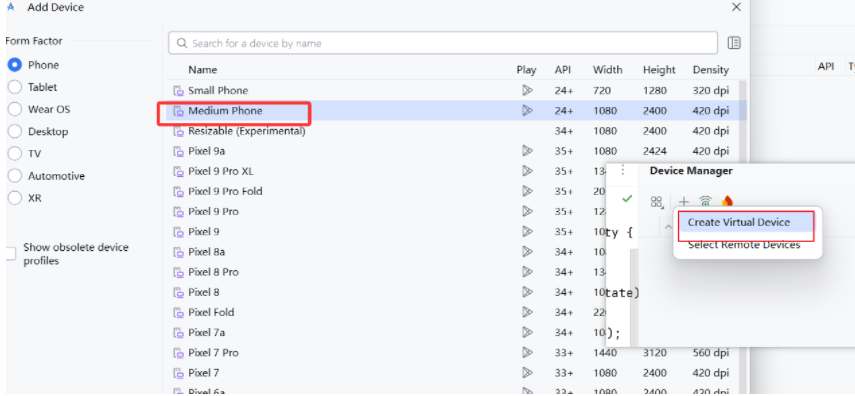
Task: Click the Play Store icon in Small Phone row
Action: click(527, 91)
